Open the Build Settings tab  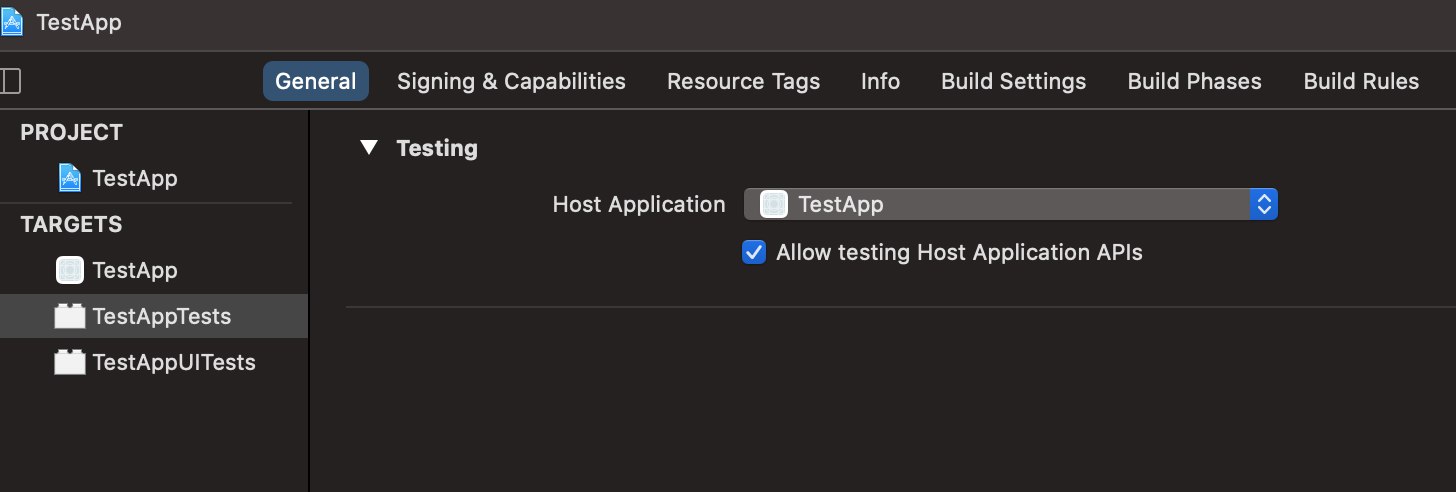pyautogui.click(x=1013, y=82)
